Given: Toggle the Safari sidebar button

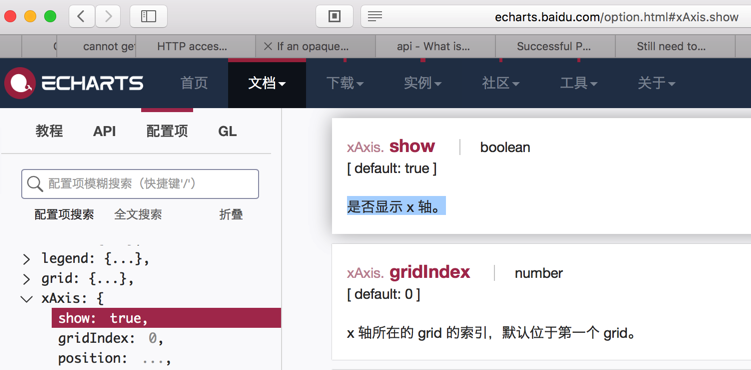Looking at the screenshot, I should click(148, 16).
